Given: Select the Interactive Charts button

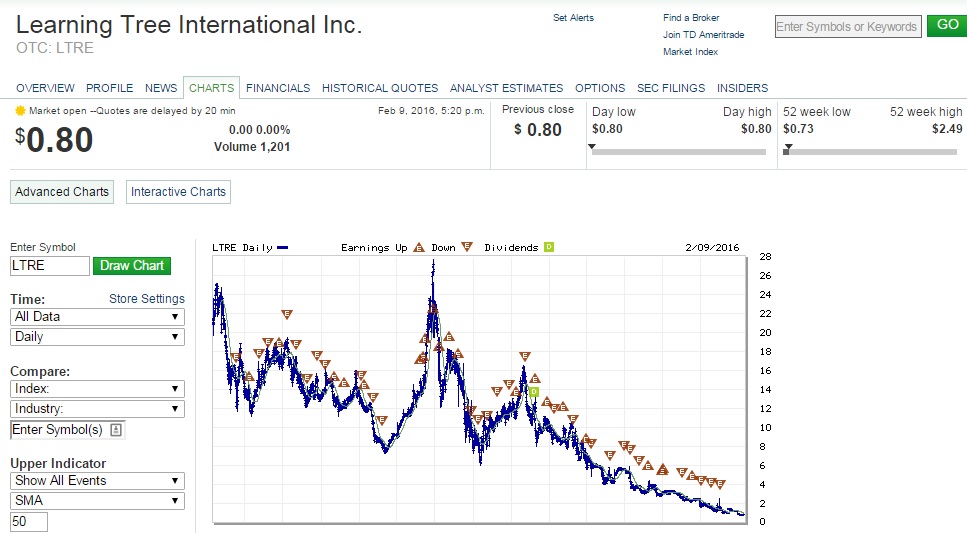Looking at the screenshot, I should [178, 192].
